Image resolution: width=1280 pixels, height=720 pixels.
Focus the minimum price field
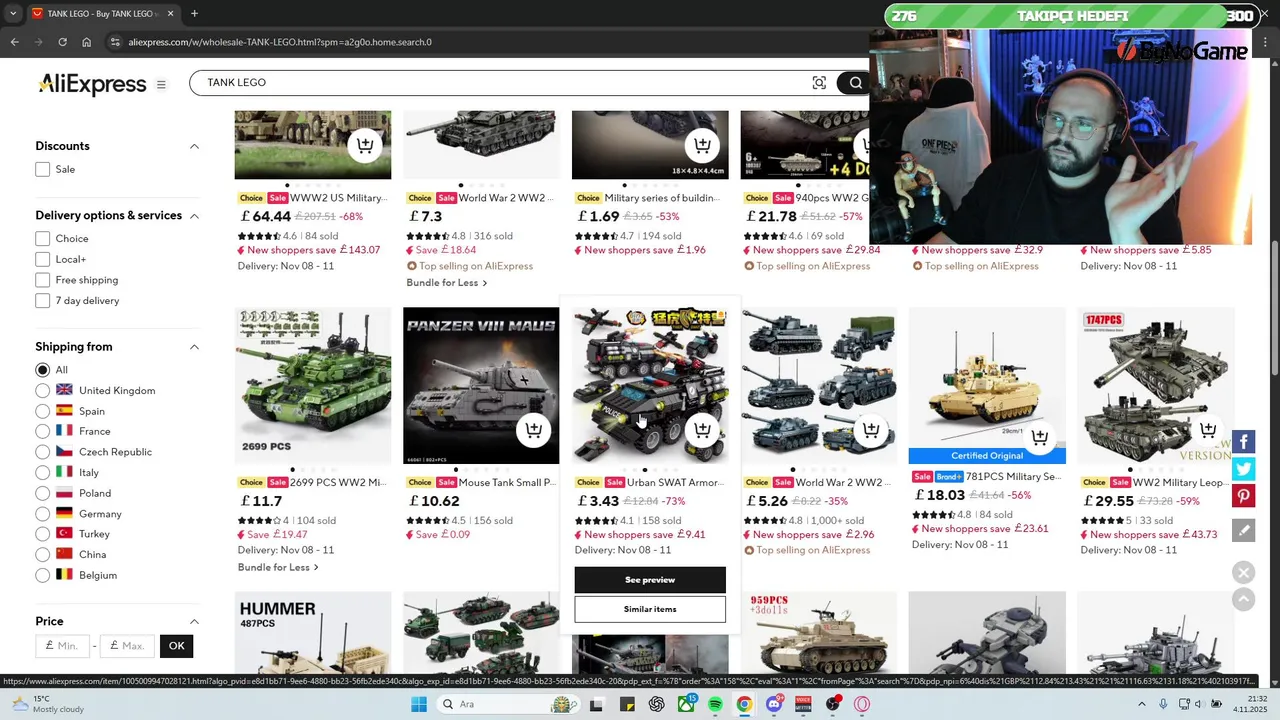pyautogui.click(x=62, y=646)
